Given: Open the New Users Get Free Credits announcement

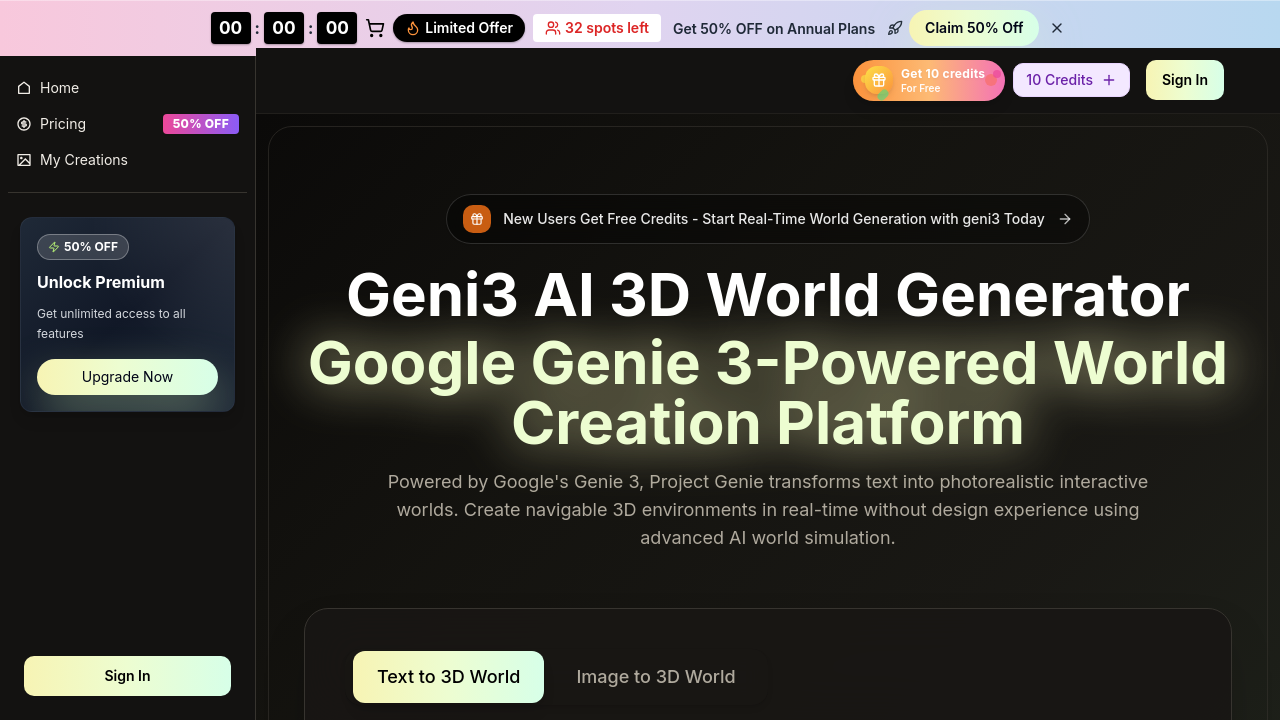Looking at the screenshot, I should [x=768, y=219].
